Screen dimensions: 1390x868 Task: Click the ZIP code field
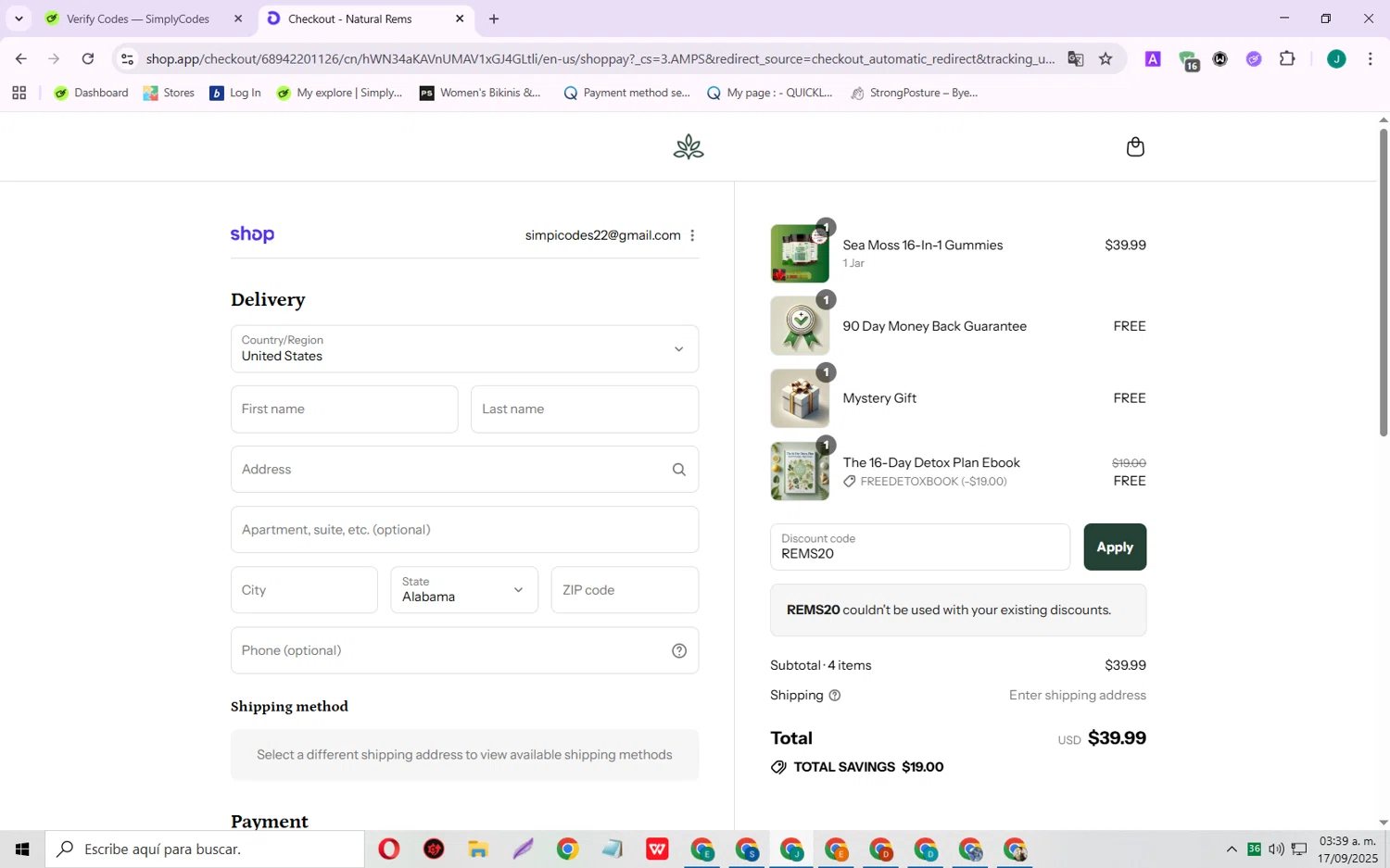tap(625, 590)
